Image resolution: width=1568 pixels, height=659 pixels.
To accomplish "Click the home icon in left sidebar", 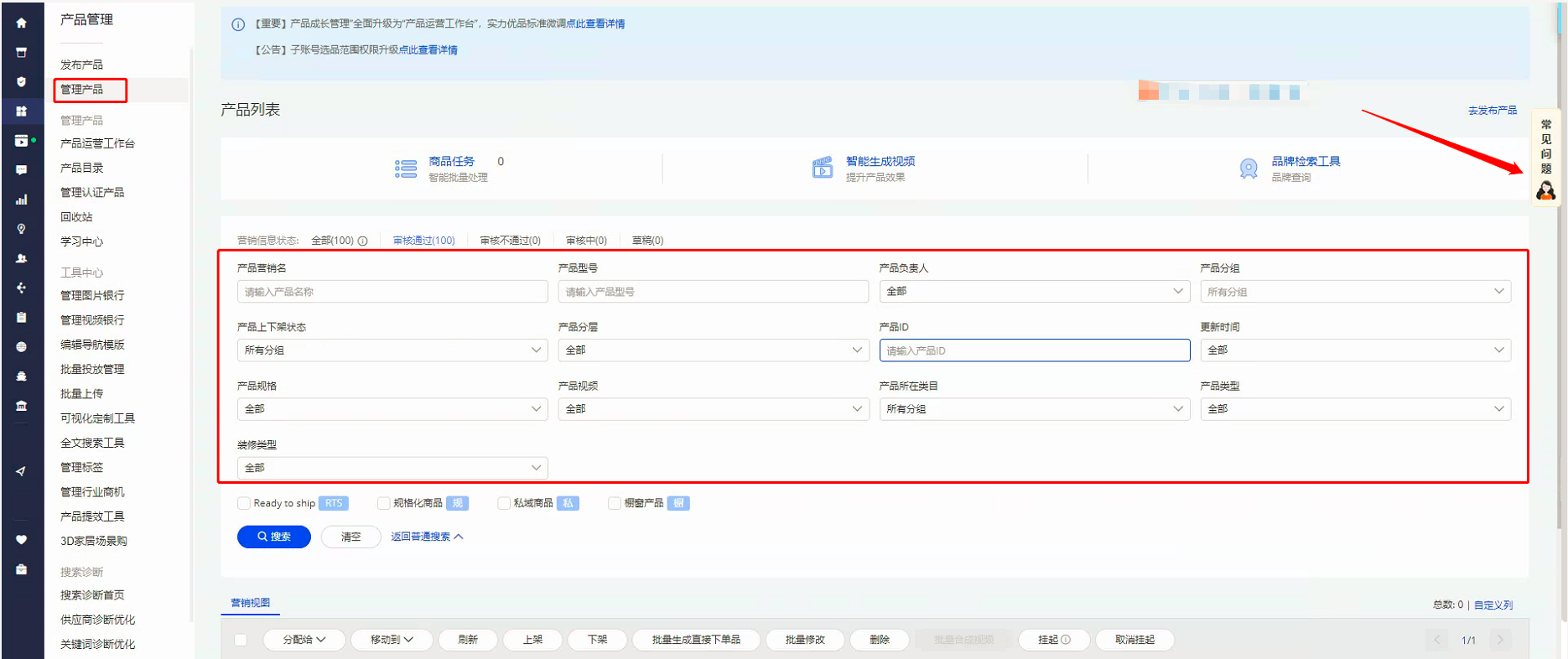I will click(x=21, y=23).
